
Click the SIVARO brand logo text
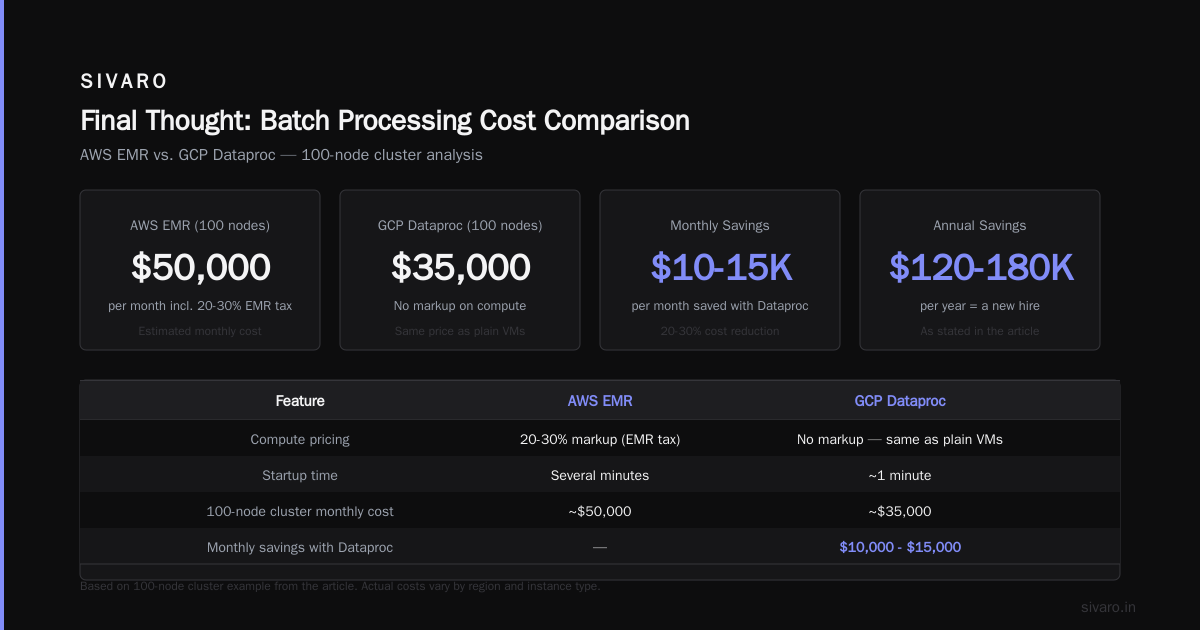pyautogui.click(x=124, y=82)
